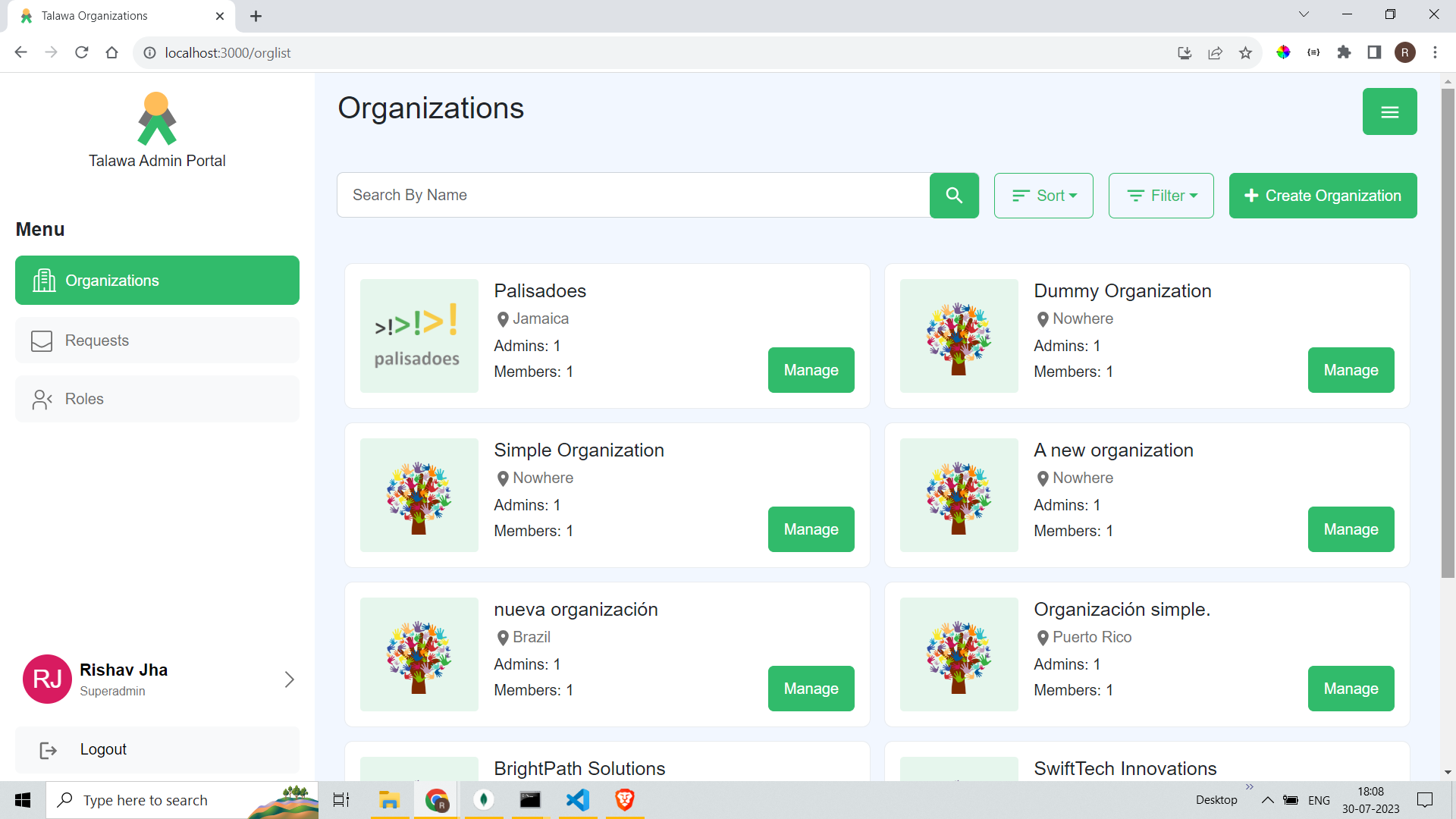
Task: Click the RJ avatar circle
Action: click(x=47, y=679)
